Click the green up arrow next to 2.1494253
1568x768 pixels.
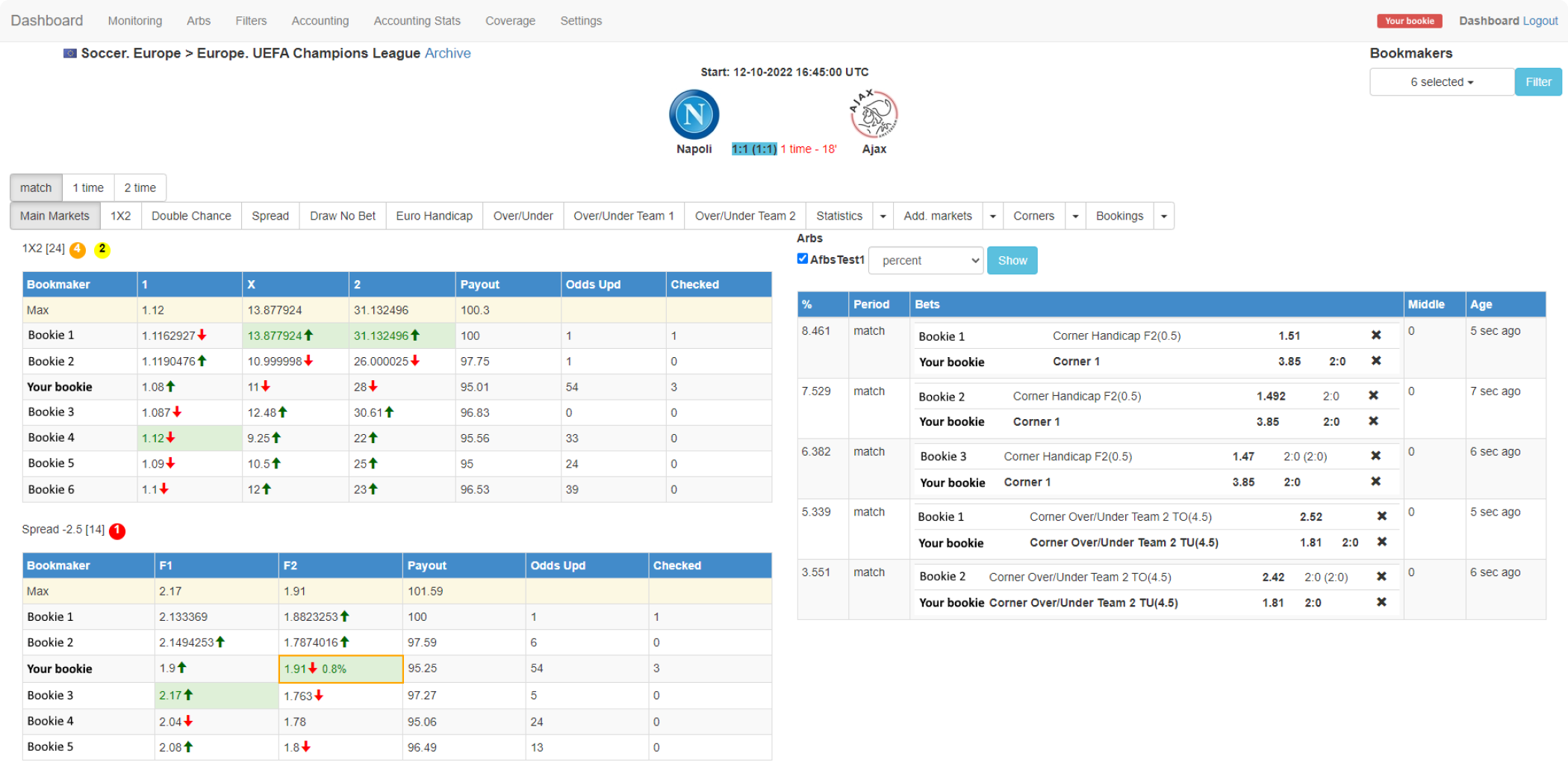tap(220, 642)
